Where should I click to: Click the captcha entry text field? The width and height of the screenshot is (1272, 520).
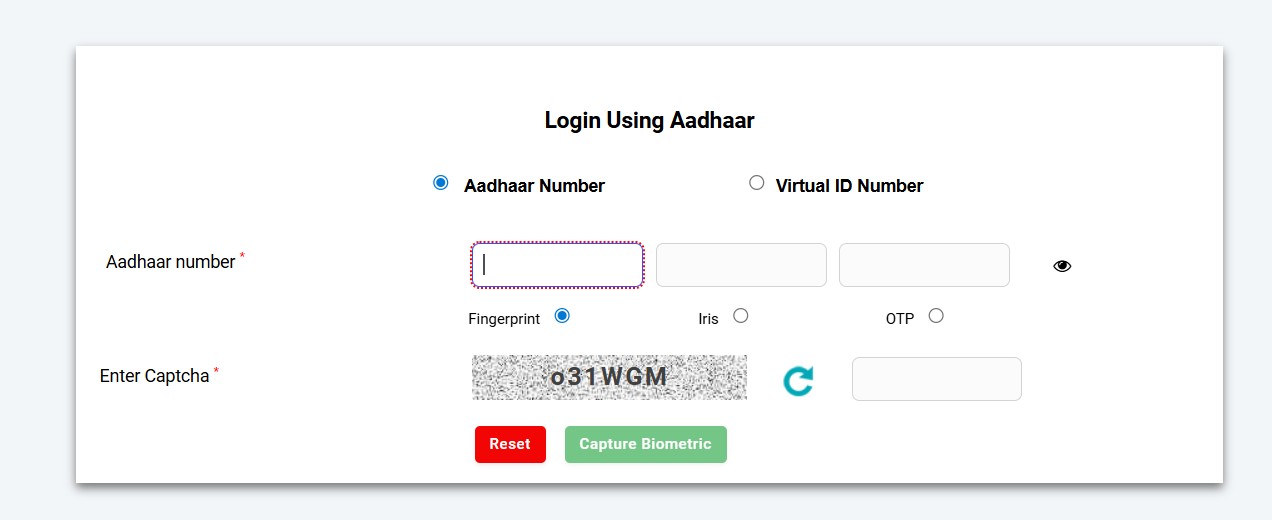pos(936,379)
